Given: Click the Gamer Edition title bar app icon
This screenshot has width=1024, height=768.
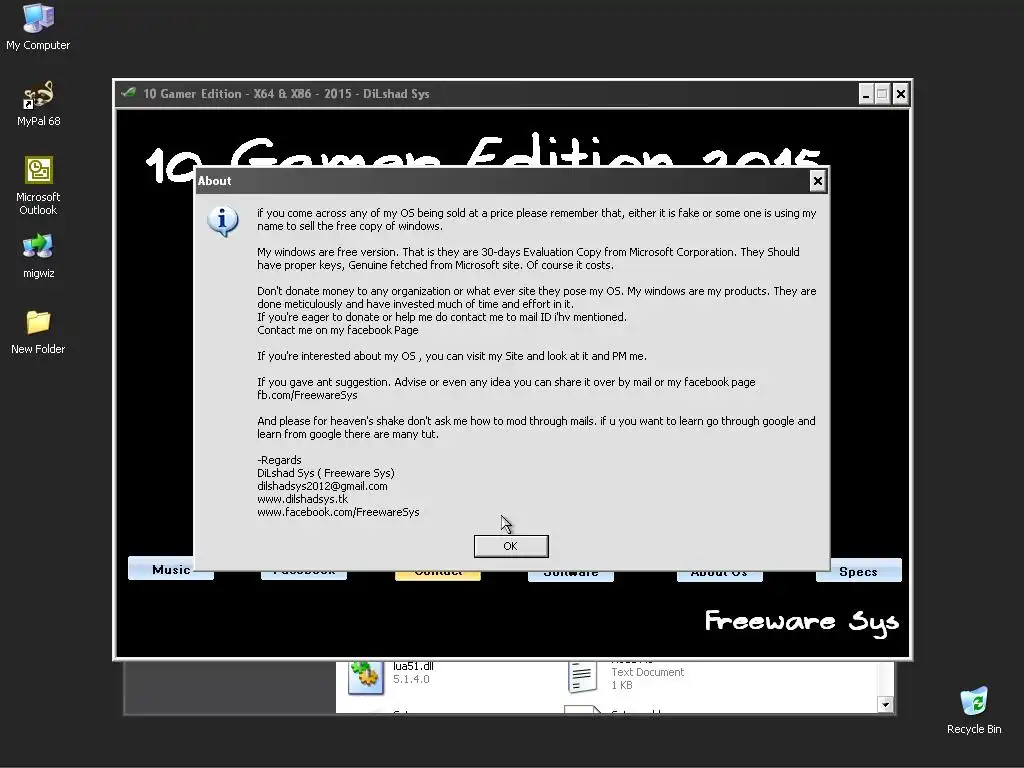Looking at the screenshot, I should click(x=129, y=93).
